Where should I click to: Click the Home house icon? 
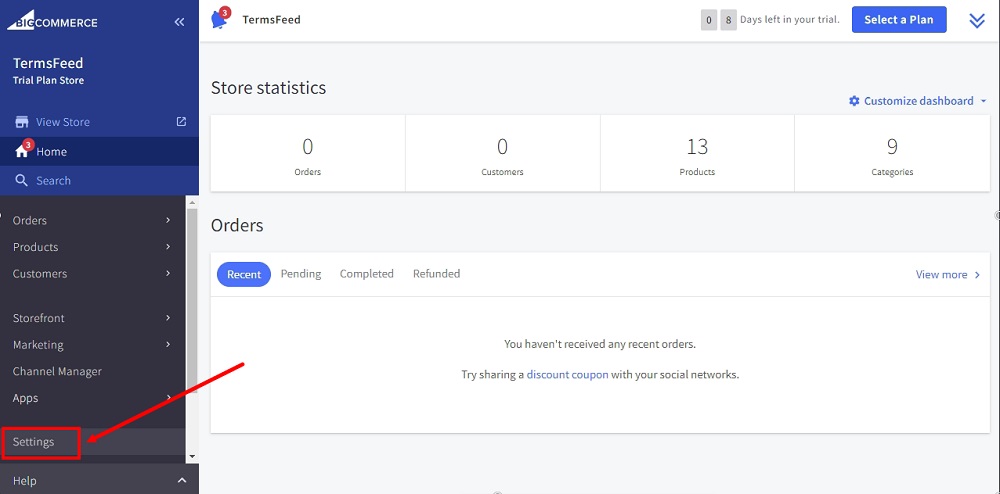pos(22,152)
